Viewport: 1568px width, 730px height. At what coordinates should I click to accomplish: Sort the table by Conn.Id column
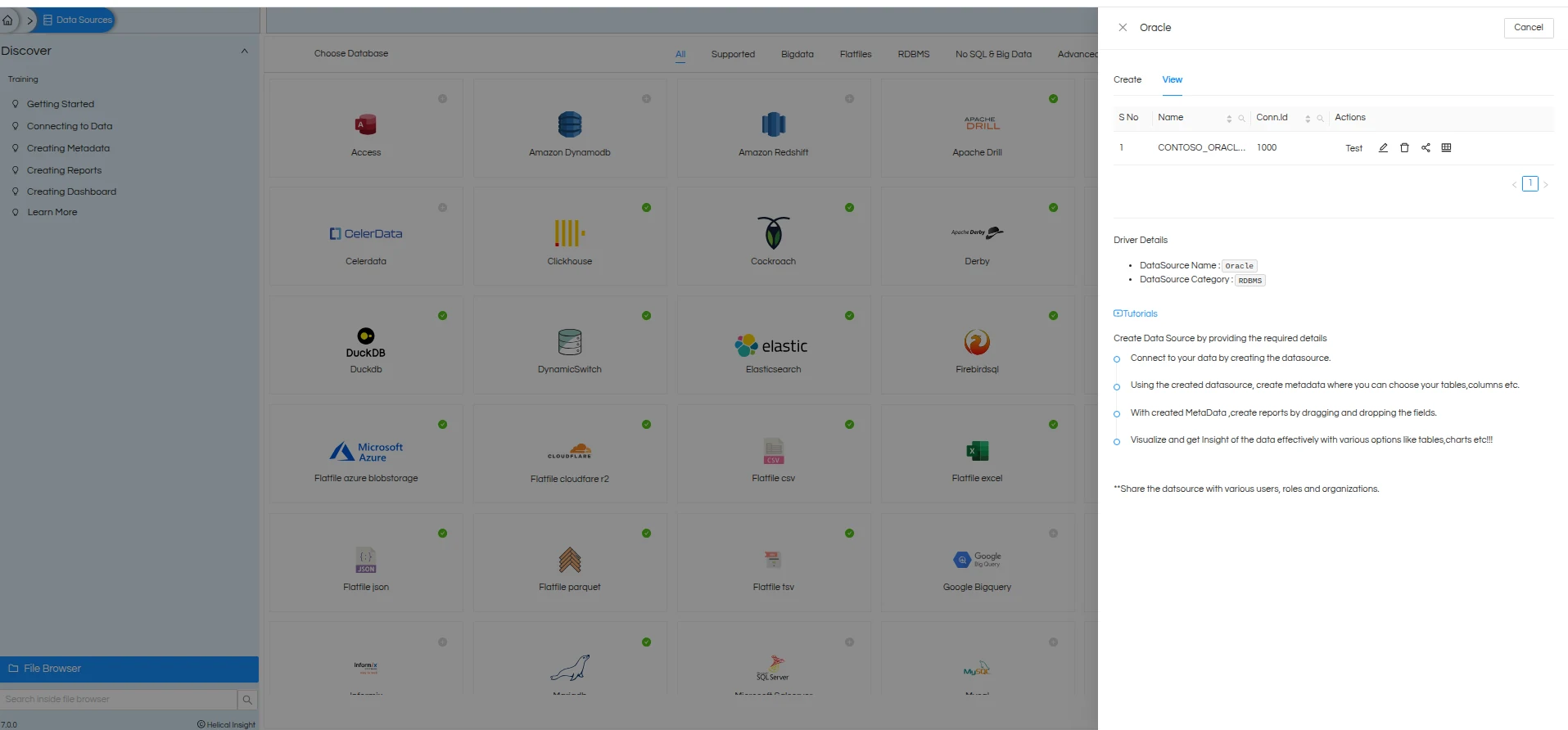tap(1308, 119)
